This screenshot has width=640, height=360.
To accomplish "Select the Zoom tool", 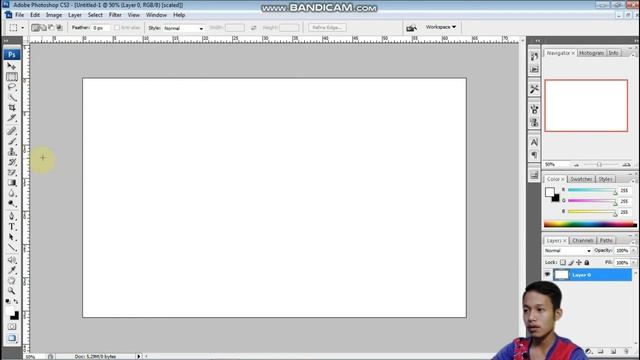I will click(x=11, y=291).
